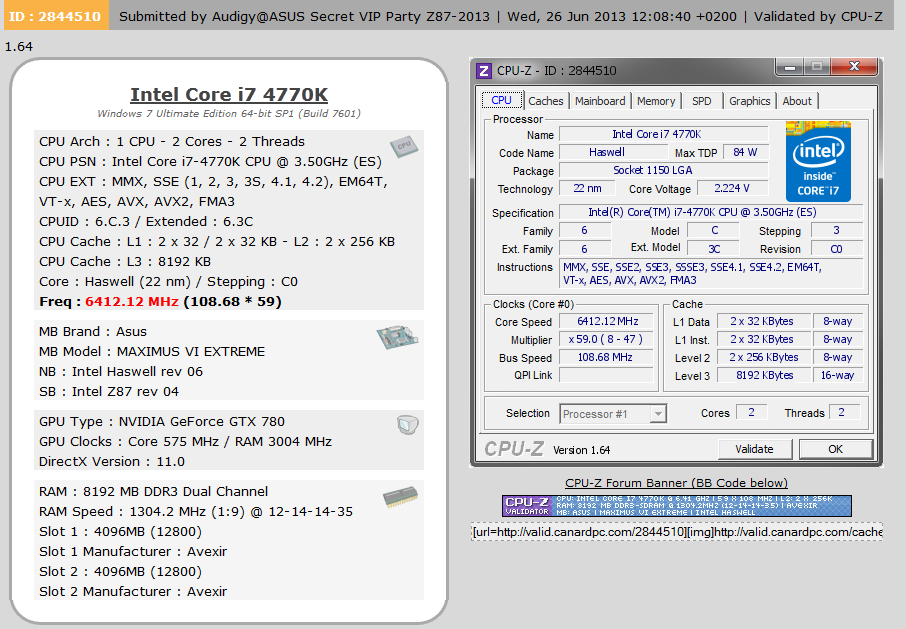Image resolution: width=906 pixels, height=629 pixels.
Task: Click the SB Intel Z87 rev 04 line
Action: (109, 392)
